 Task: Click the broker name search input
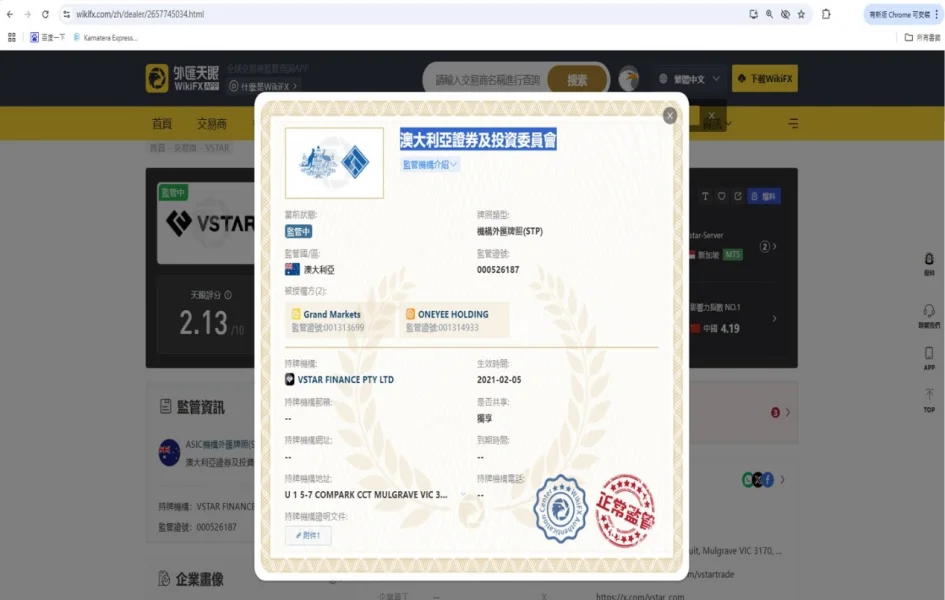click(487, 80)
